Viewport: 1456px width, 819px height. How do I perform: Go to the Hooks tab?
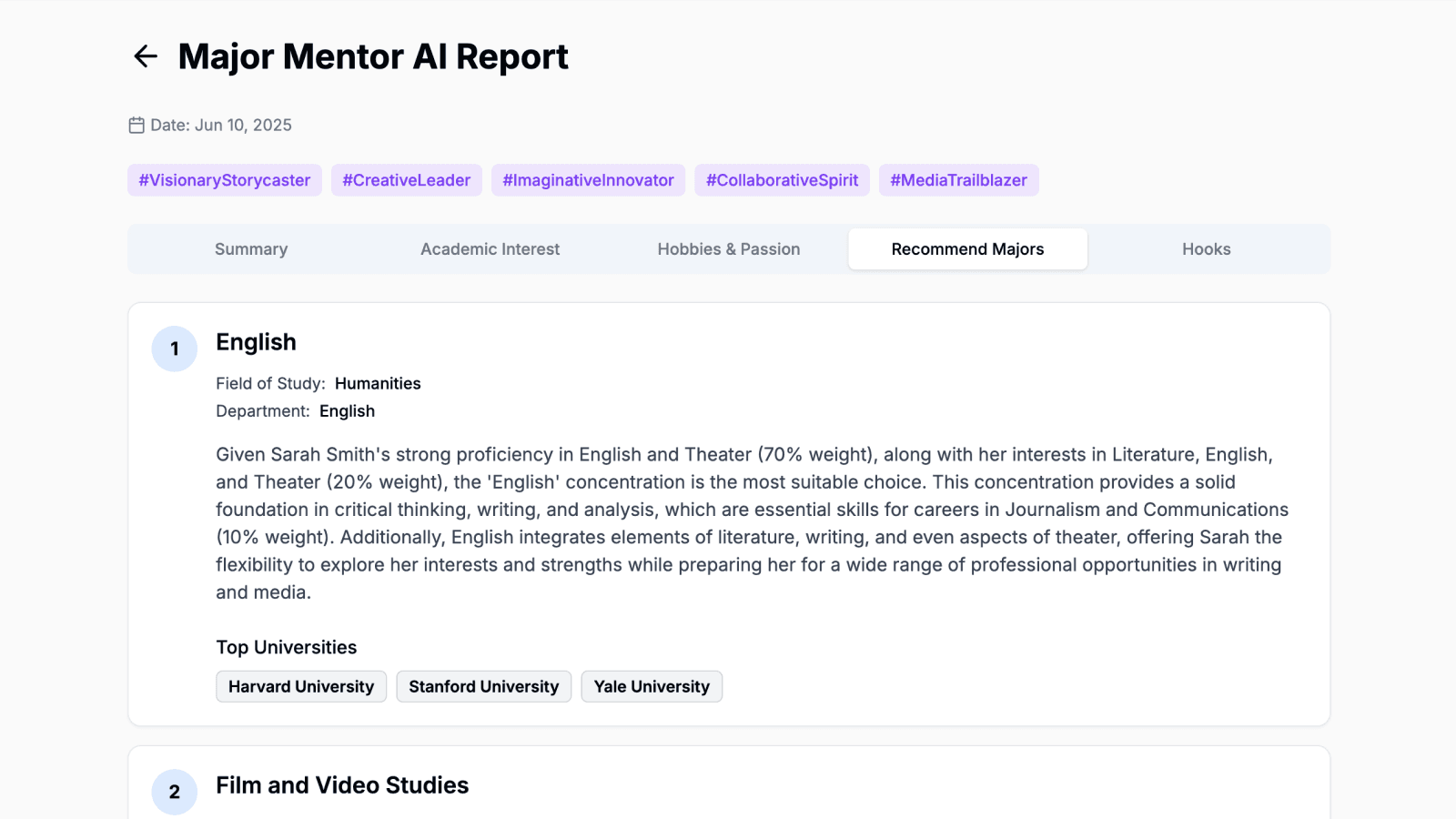1206,249
